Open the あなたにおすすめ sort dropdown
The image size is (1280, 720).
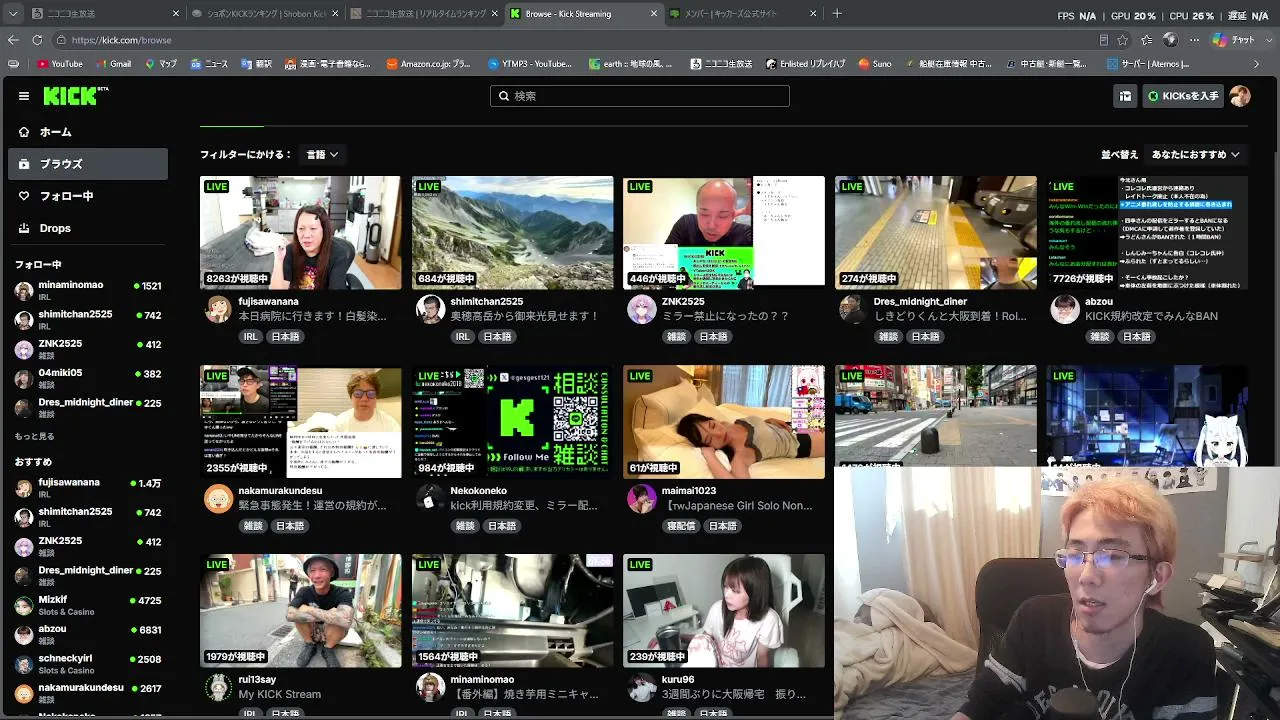(x=1196, y=155)
